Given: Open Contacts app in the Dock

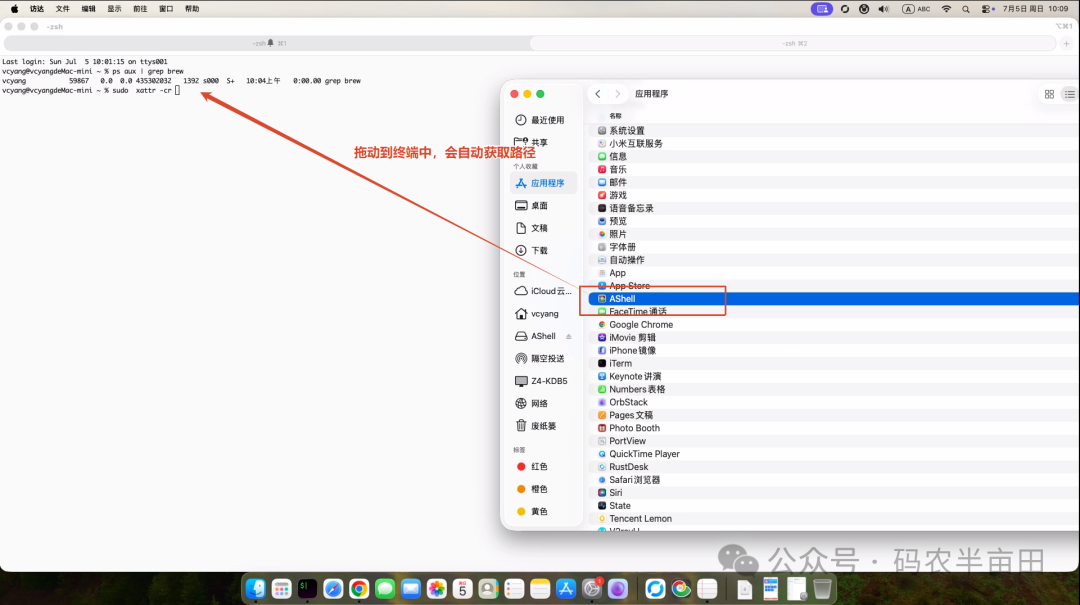Looking at the screenshot, I should point(488,588).
